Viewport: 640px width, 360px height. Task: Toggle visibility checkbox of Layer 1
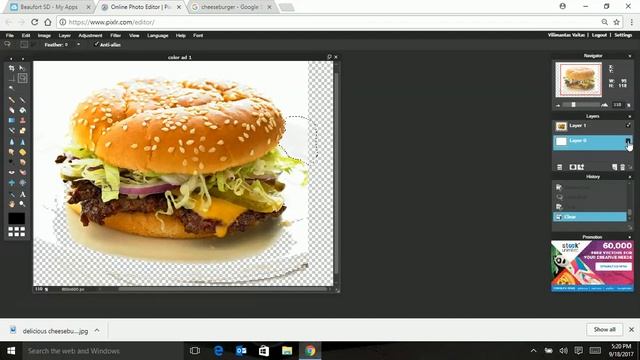628,125
